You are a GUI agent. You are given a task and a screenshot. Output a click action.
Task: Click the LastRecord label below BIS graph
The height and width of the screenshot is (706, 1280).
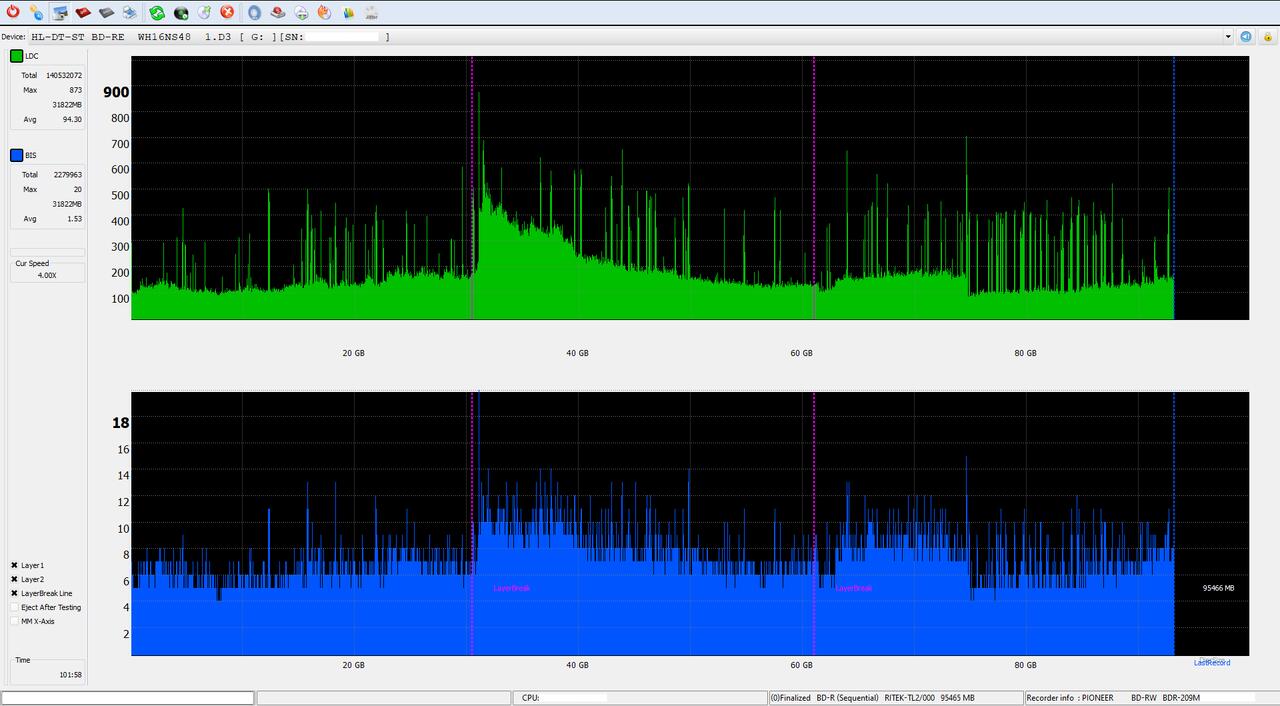(1212, 662)
